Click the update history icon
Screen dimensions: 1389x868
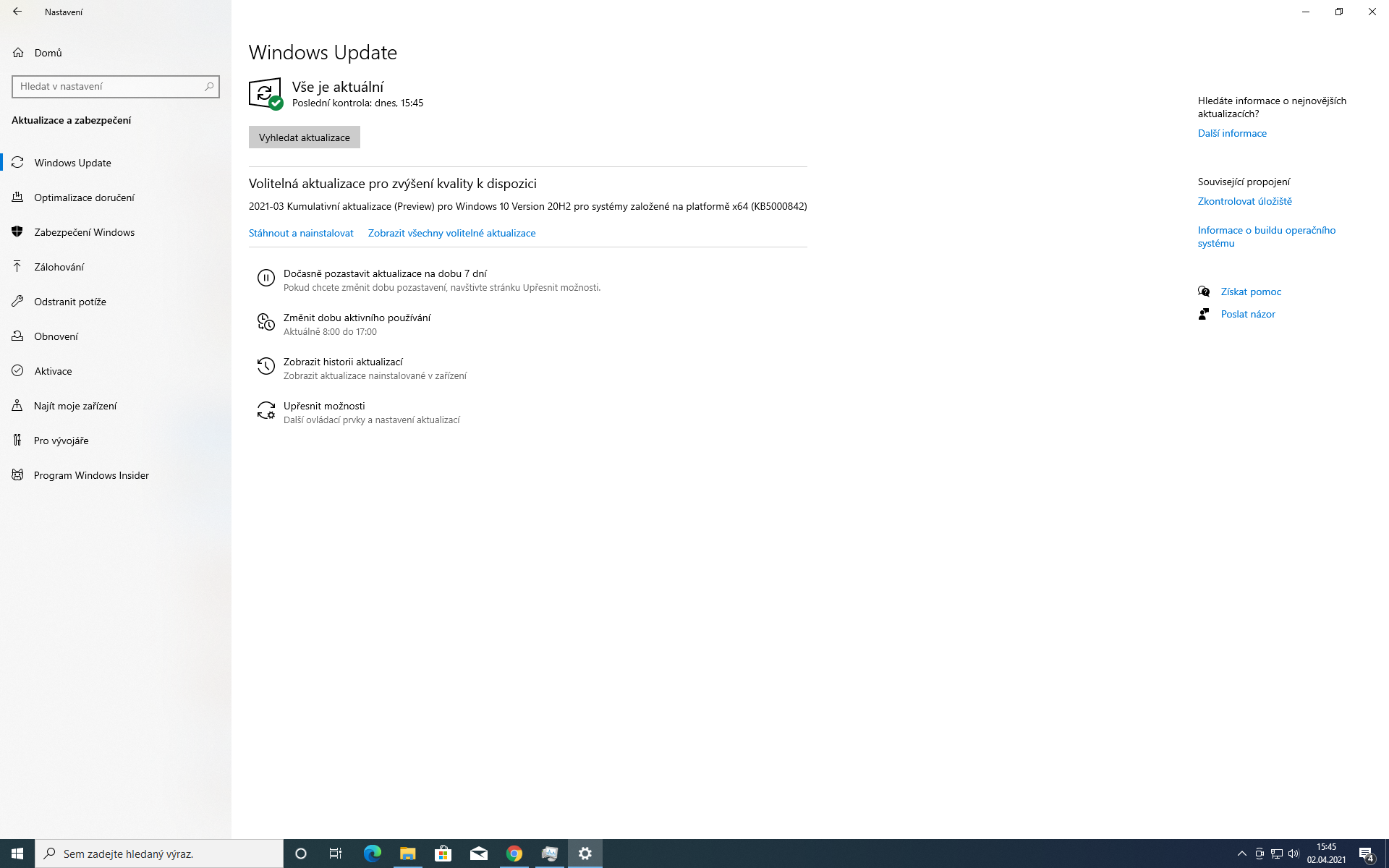pyautogui.click(x=266, y=366)
